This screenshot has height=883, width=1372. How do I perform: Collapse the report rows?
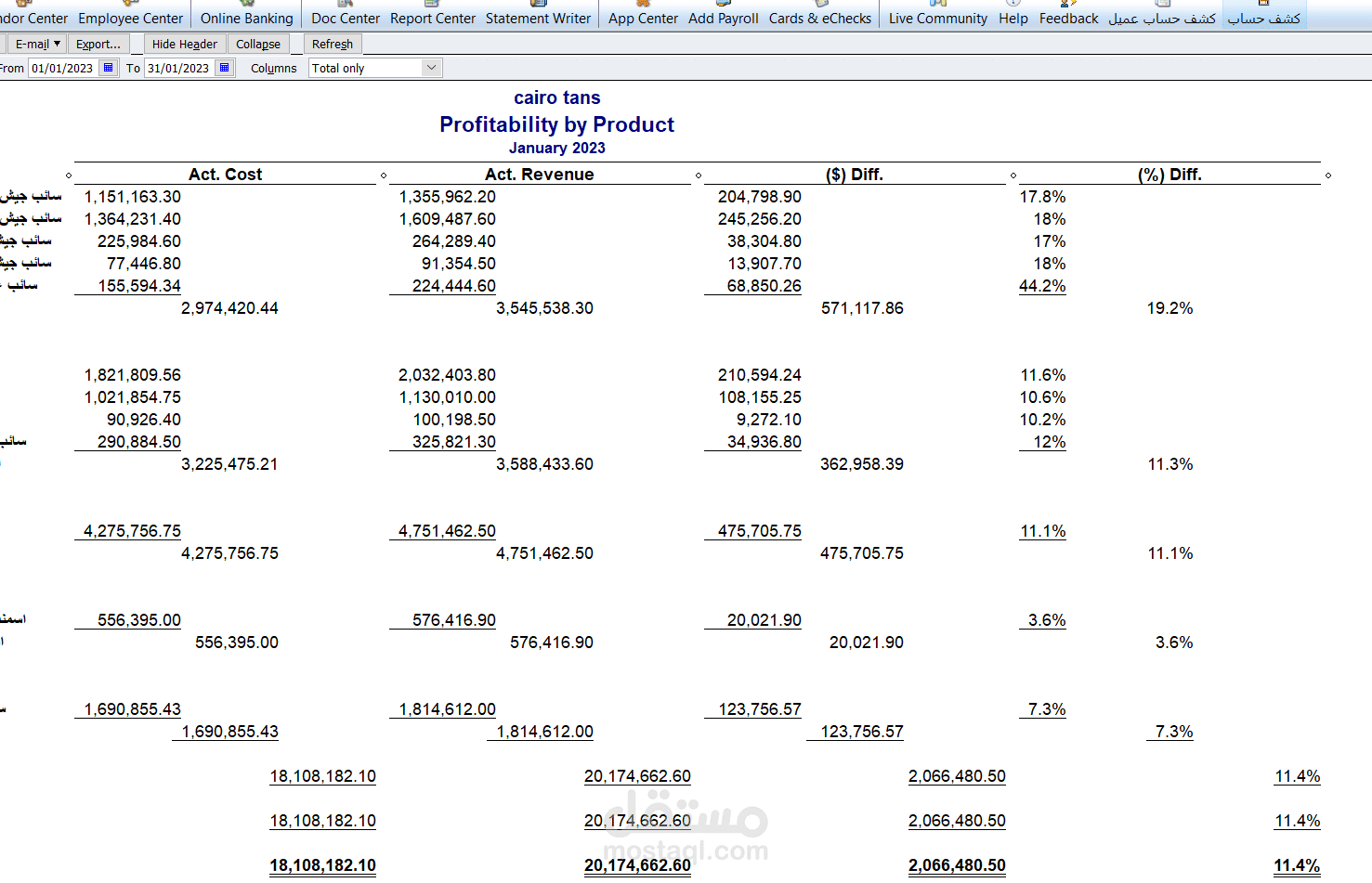pos(258,44)
